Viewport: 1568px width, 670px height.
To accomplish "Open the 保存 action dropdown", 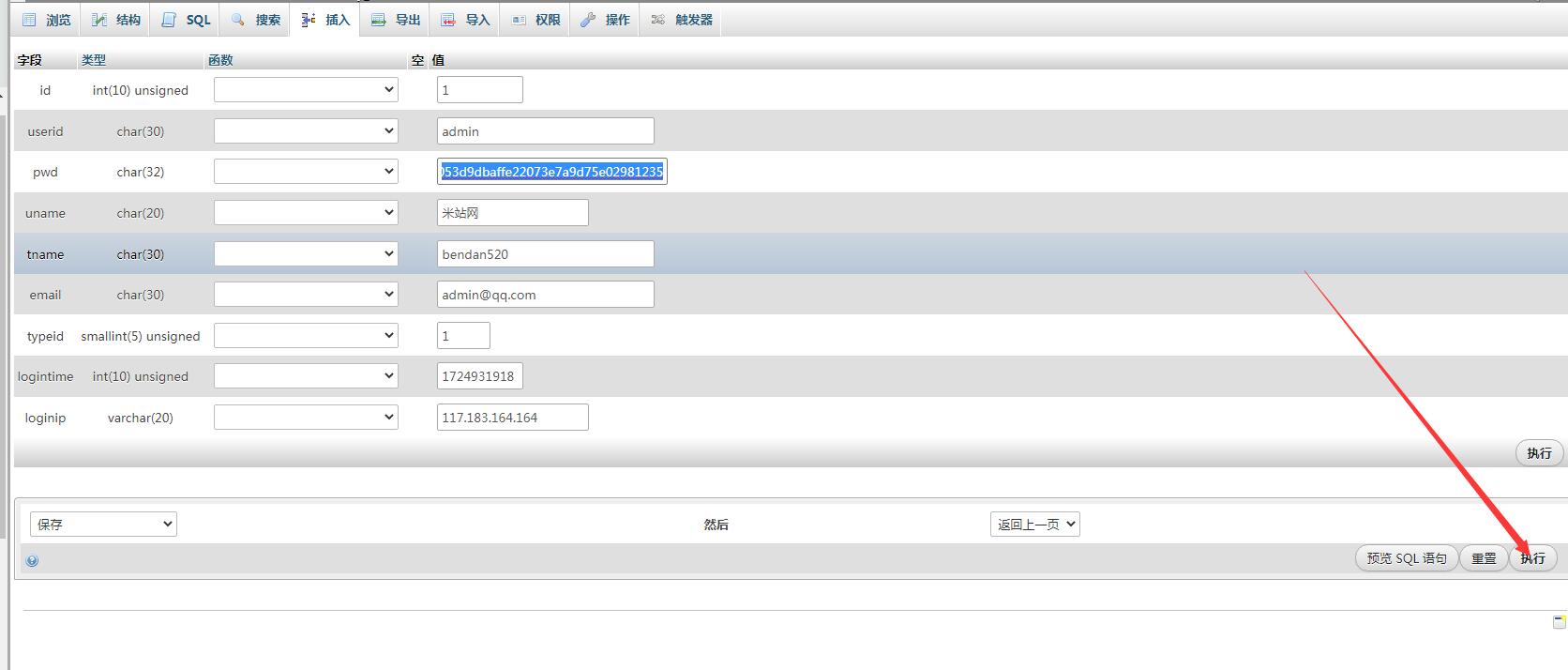I will pos(103,525).
